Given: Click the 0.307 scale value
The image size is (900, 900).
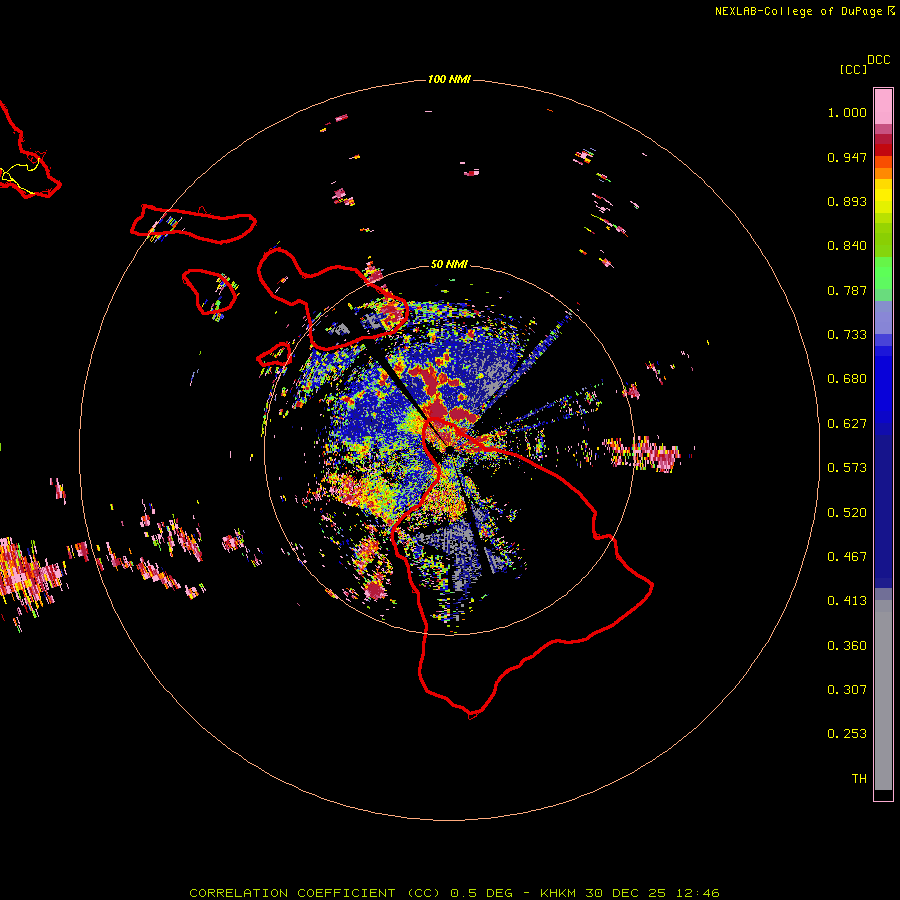Looking at the screenshot, I should click(x=847, y=690).
